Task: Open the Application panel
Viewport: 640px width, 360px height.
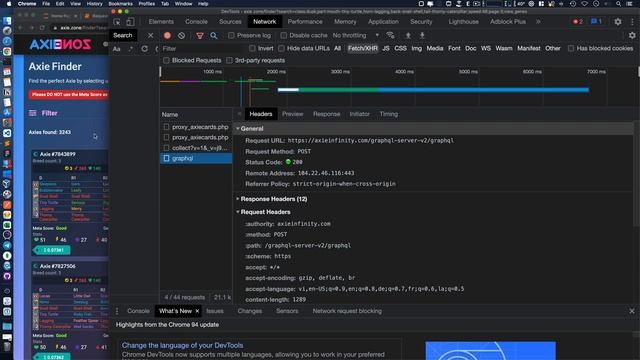Action: pyautogui.click(x=383, y=22)
